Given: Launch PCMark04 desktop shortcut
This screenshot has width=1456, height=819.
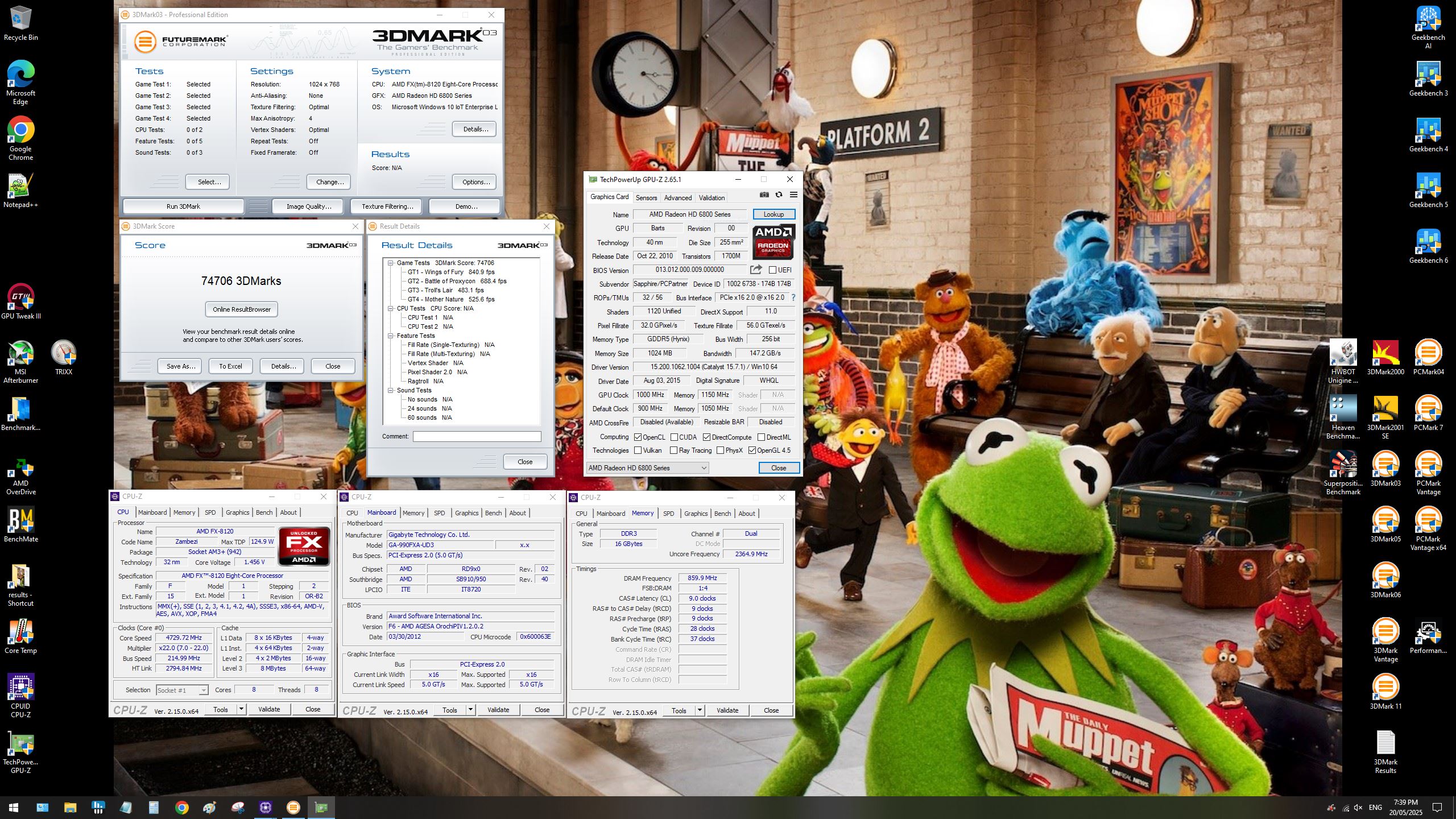Looking at the screenshot, I should tap(1428, 357).
